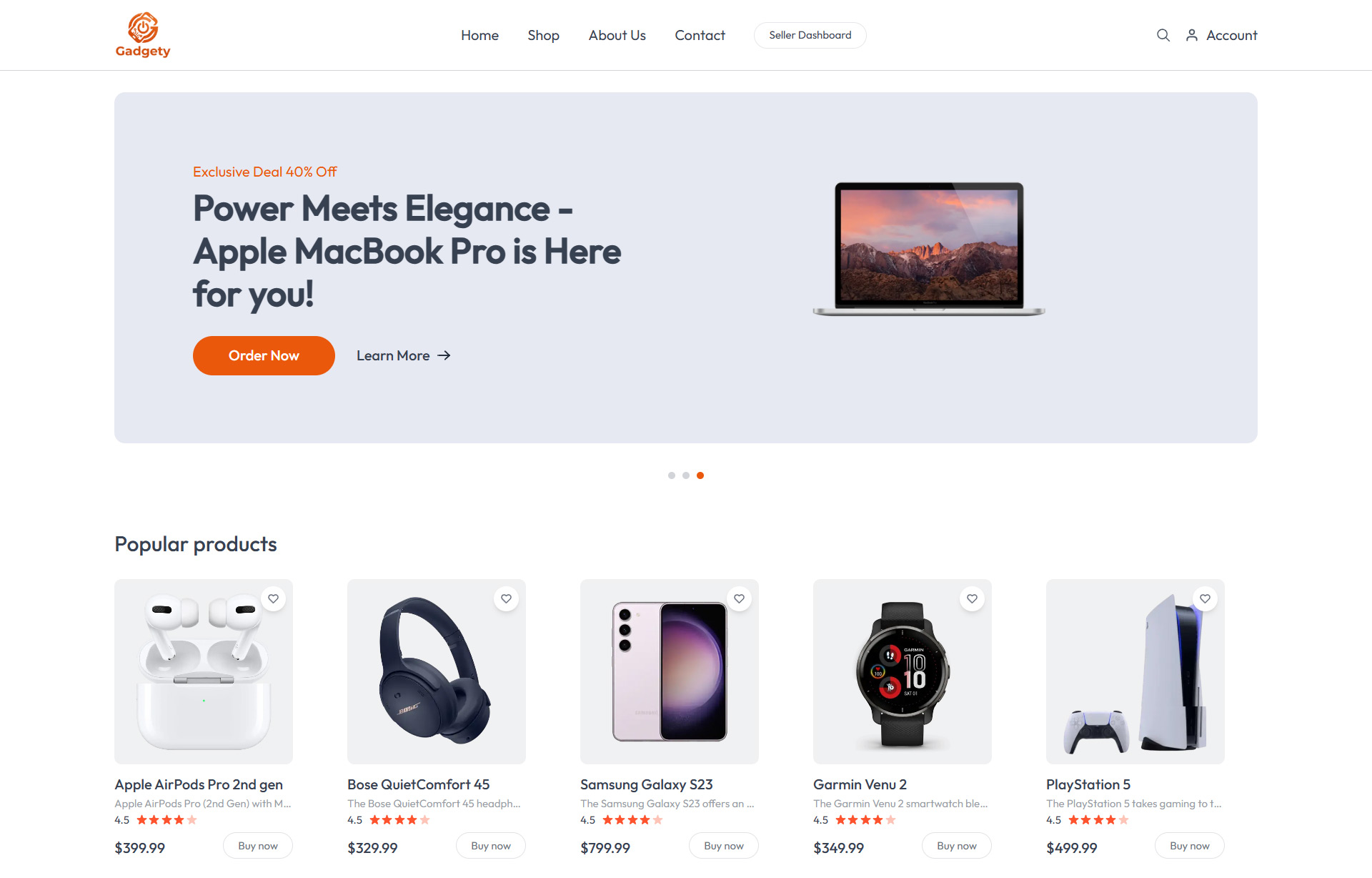Image resolution: width=1372 pixels, height=878 pixels.
Task: Go to the About Us page
Action: (x=617, y=35)
